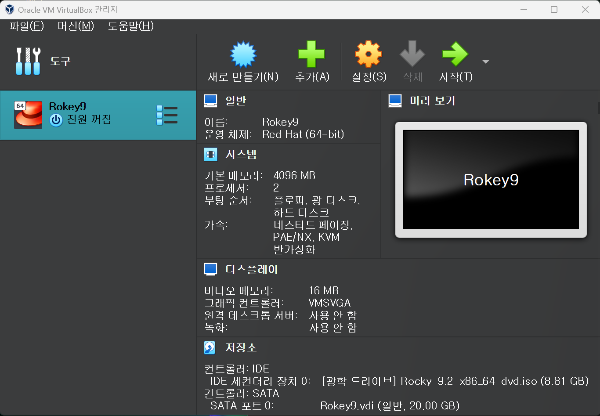Open the System (시스템) section header link

[241, 154]
